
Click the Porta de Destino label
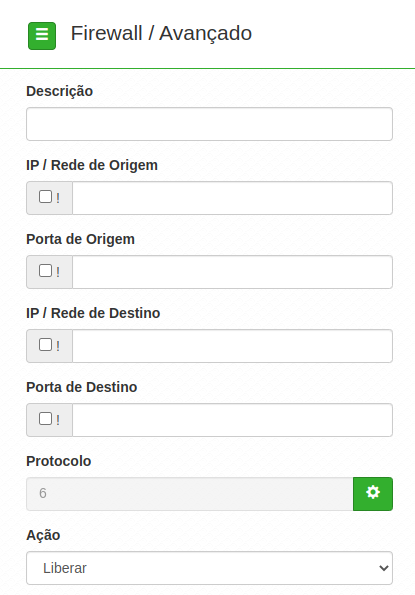(82, 387)
